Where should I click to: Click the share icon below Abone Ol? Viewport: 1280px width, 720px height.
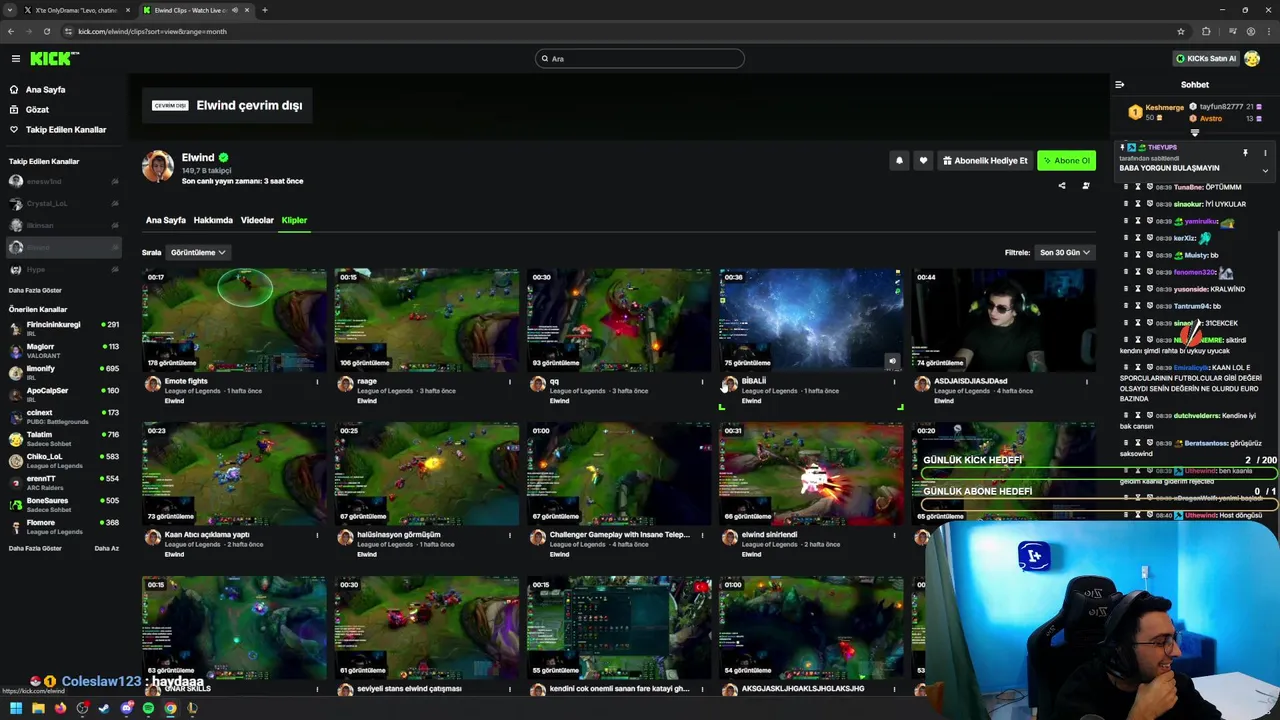pos(1062,186)
